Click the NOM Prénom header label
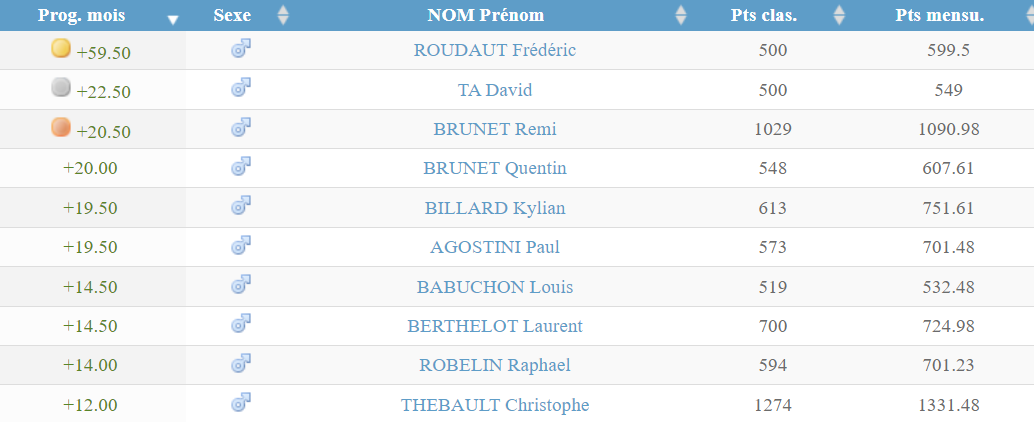The width and height of the screenshot is (1034, 422). (x=486, y=15)
